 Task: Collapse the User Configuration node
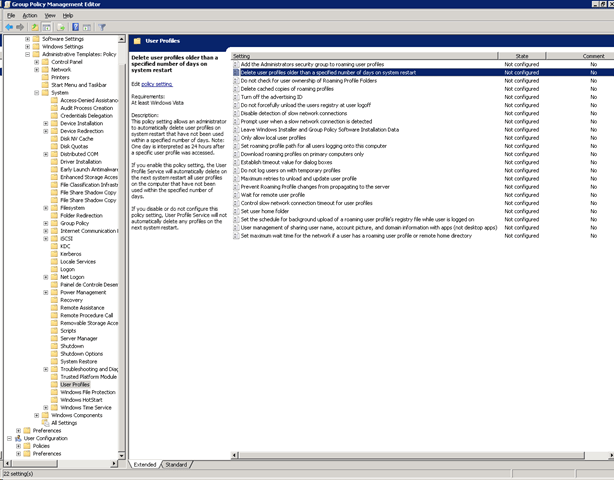coord(9,438)
